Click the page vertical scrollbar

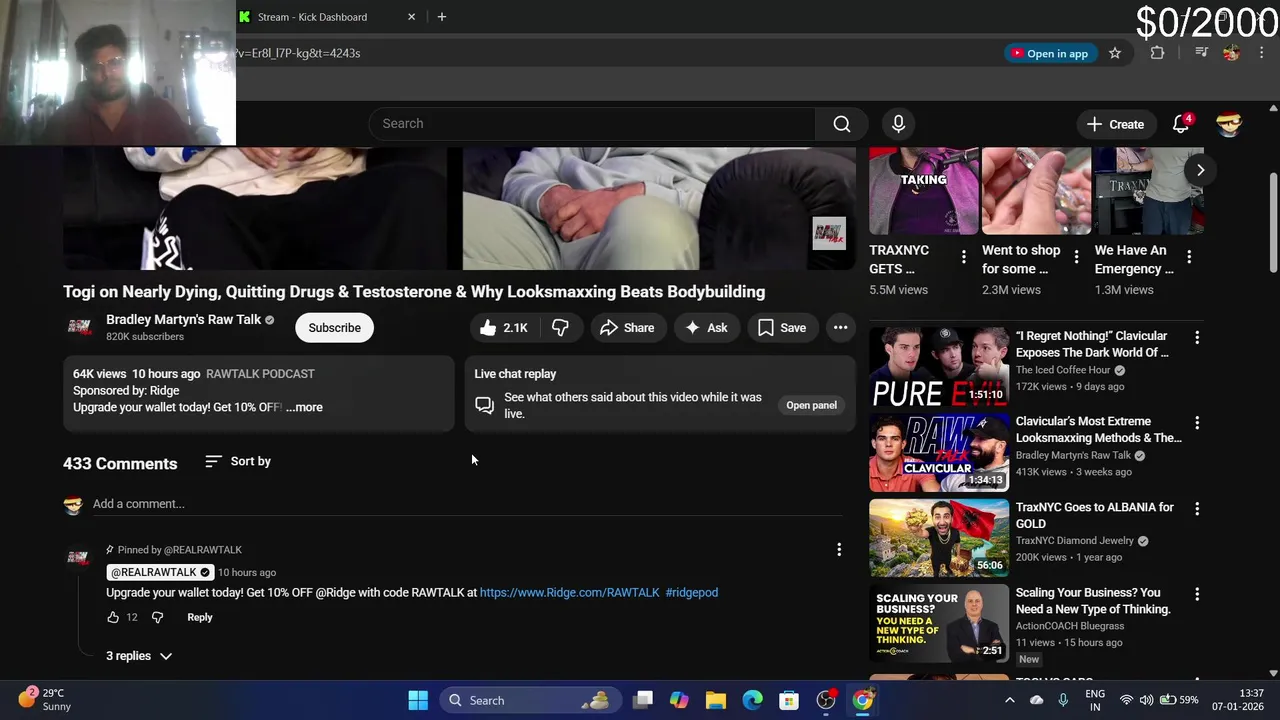pyautogui.click(x=1273, y=221)
